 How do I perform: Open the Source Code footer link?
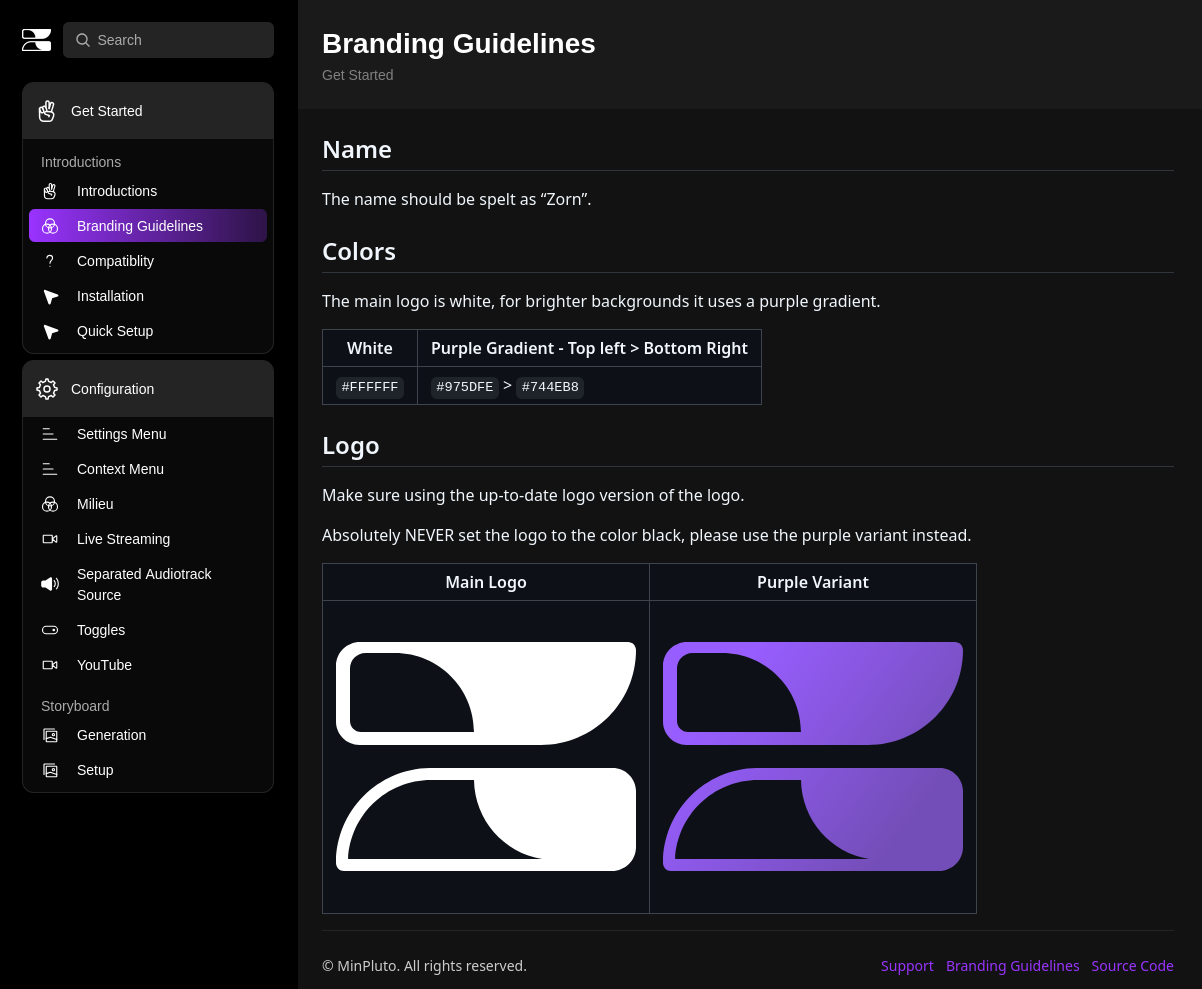coord(1132,966)
